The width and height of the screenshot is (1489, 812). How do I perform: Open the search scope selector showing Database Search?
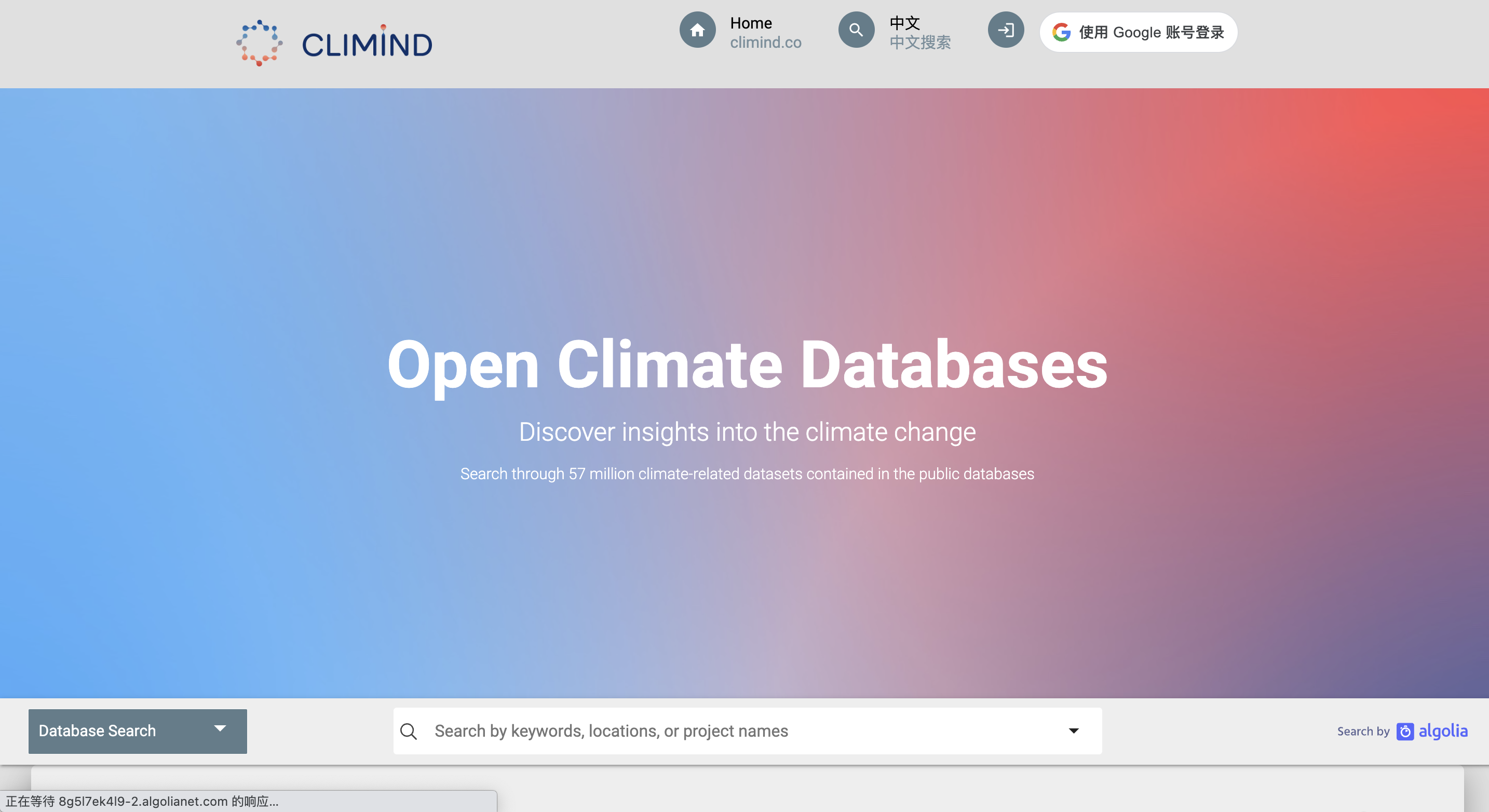pos(137,730)
